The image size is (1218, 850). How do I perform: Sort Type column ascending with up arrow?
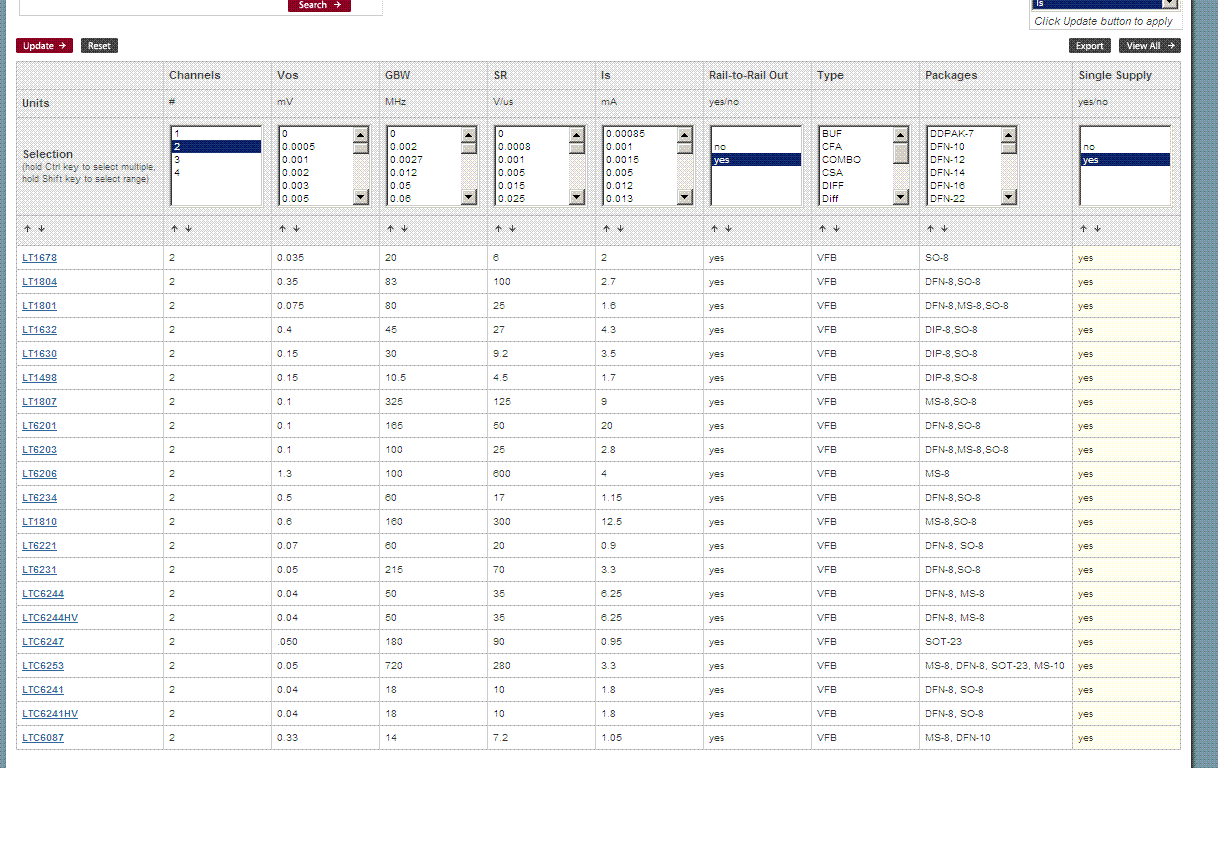(822, 229)
